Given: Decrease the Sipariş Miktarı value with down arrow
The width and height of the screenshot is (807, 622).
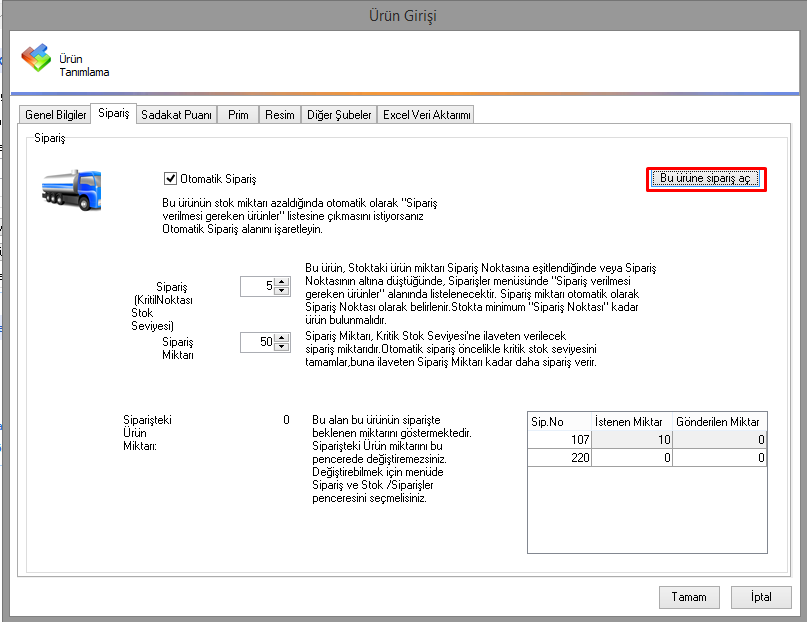Looking at the screenshot, I should (282, 347).
